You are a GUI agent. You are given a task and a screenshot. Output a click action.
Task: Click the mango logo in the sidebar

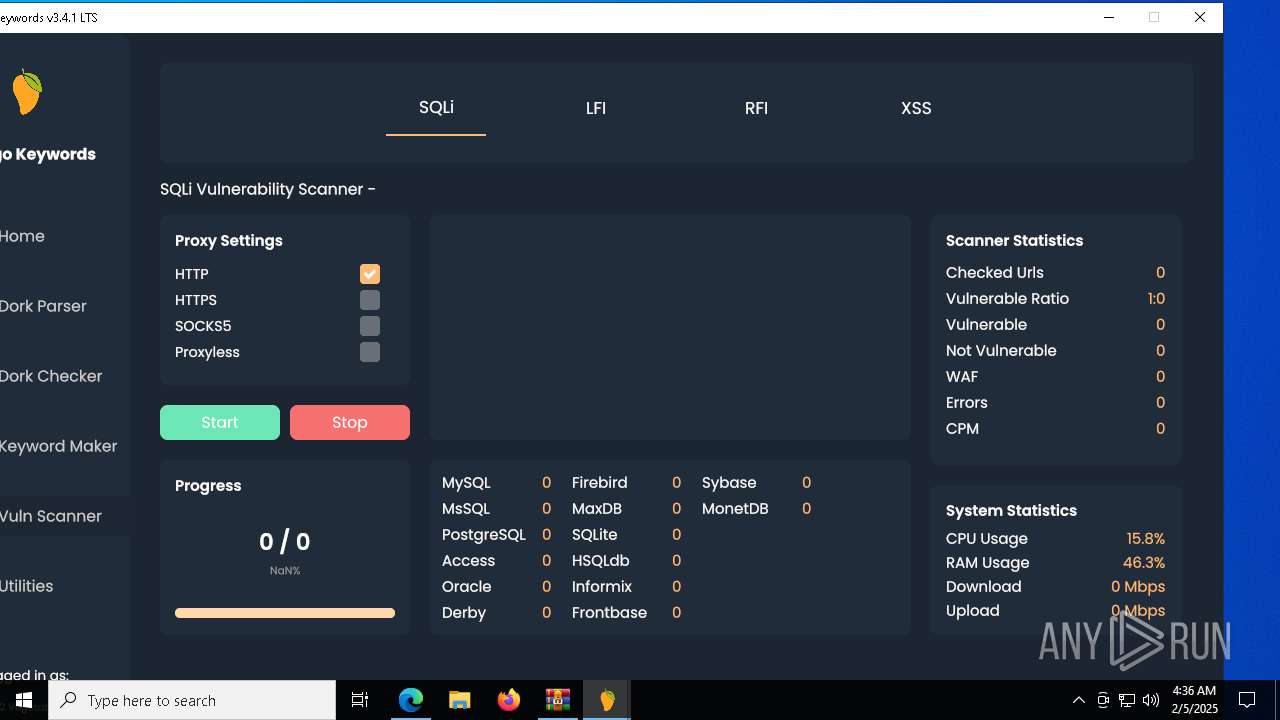click(x=27, y=92)
